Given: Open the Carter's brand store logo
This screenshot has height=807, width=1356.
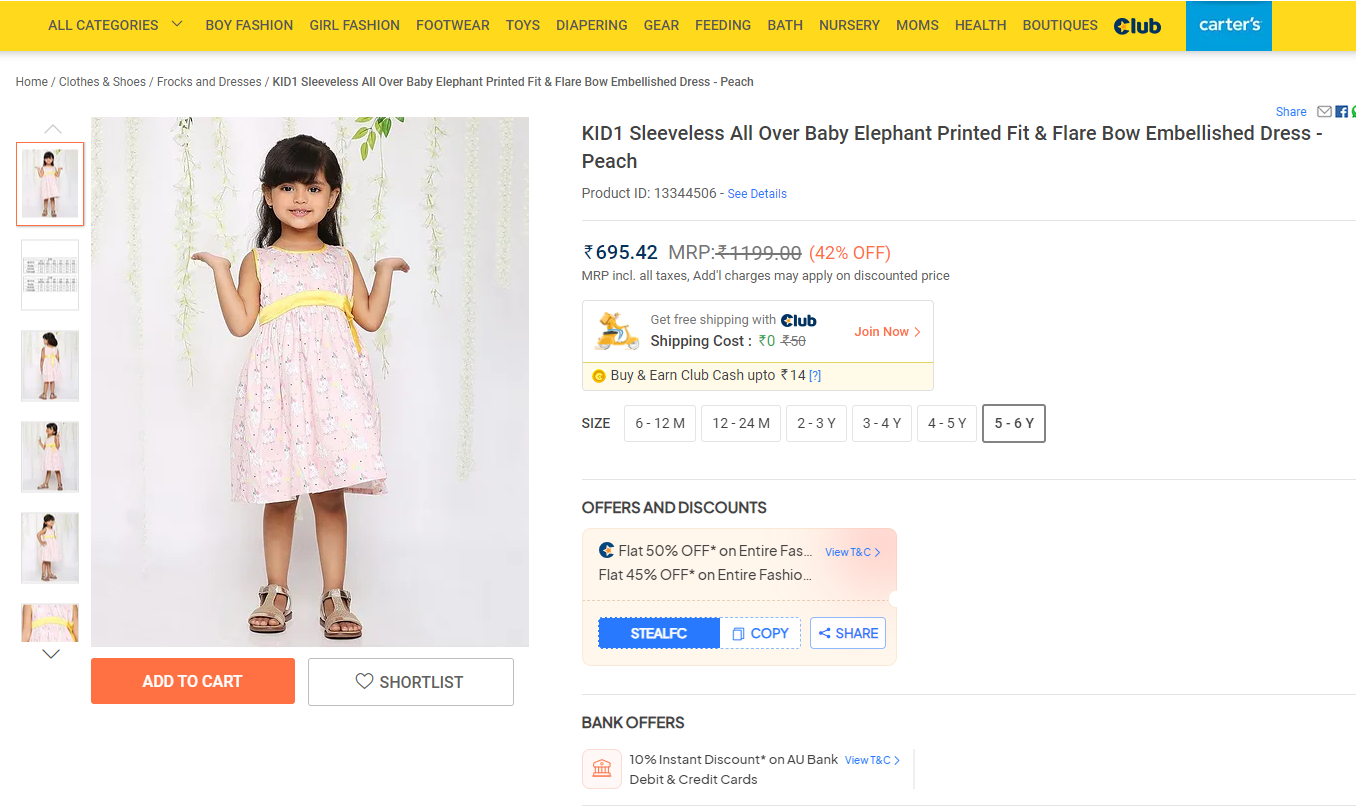Looking at the screenshot, I should coord(1228,25).
